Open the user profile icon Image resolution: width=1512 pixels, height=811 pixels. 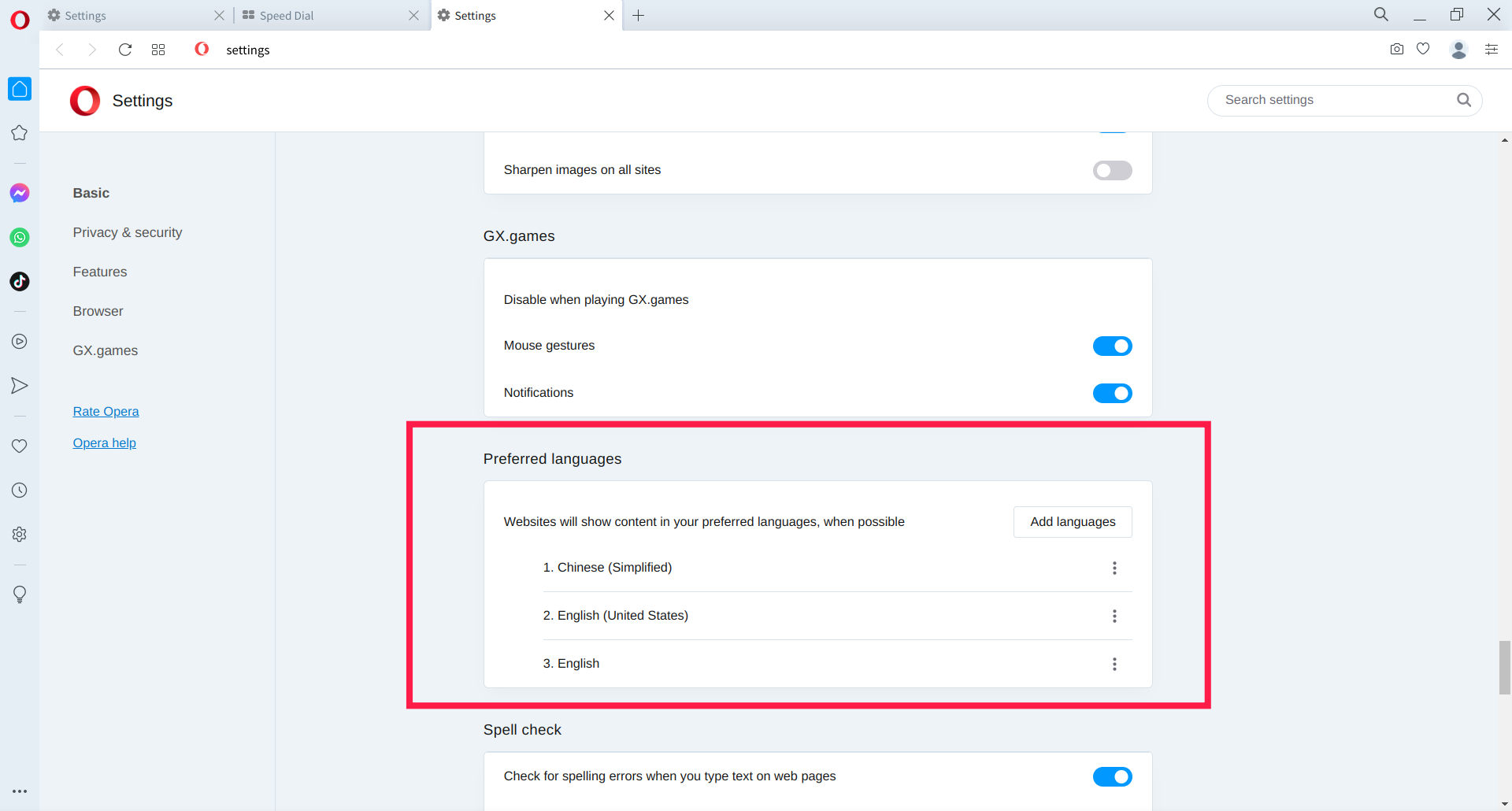click(1458, 50)
